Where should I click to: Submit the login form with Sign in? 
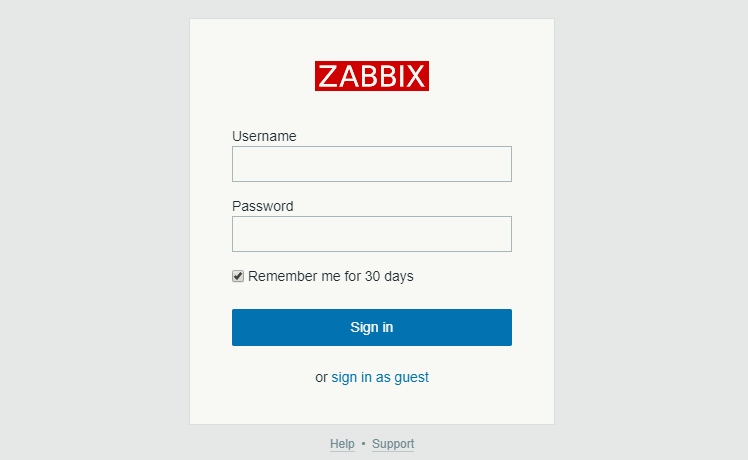(x=372, y=327)
